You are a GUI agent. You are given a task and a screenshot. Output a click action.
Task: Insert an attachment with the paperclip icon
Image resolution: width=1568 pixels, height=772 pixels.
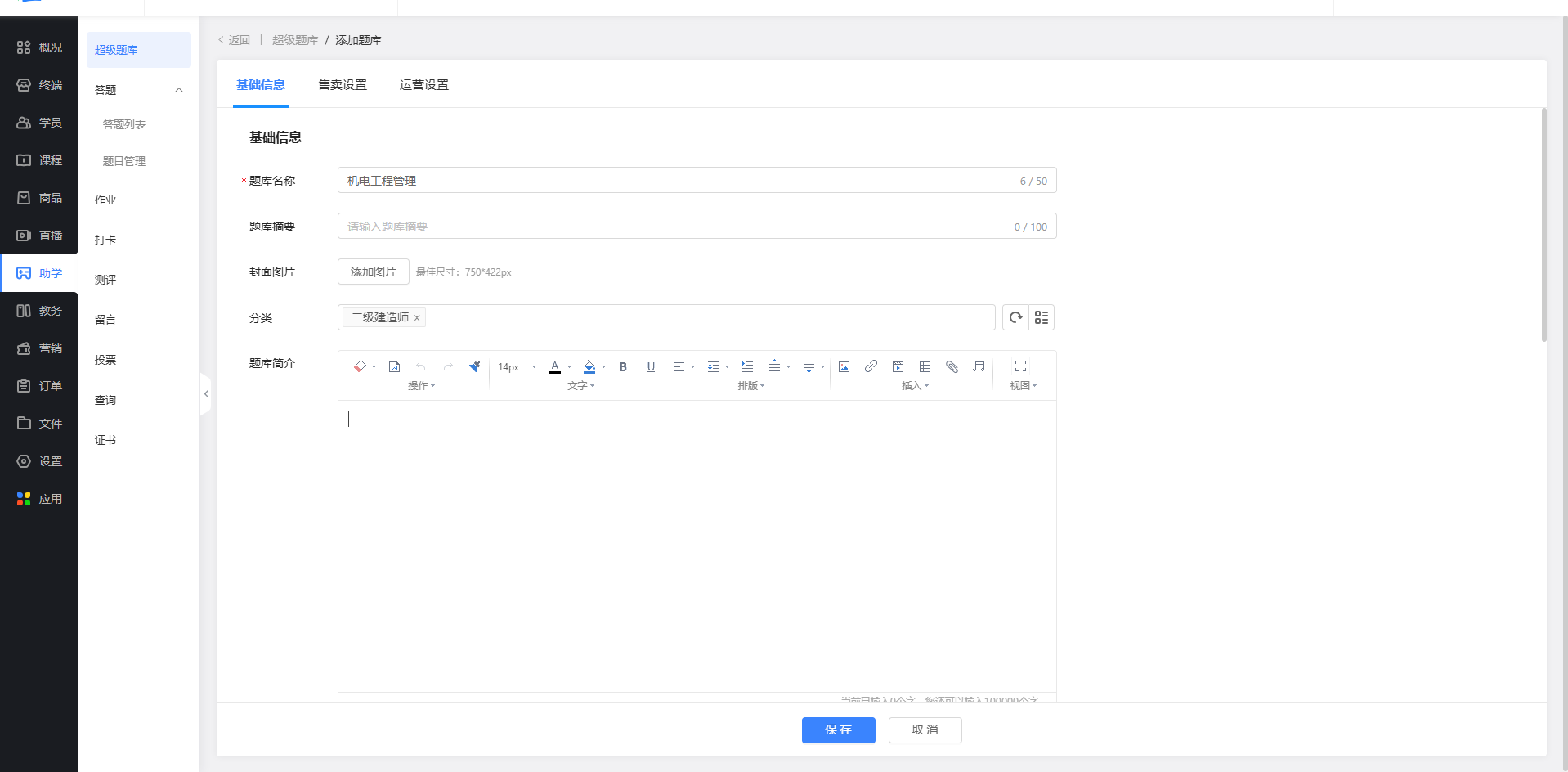(x=952, y=367)
